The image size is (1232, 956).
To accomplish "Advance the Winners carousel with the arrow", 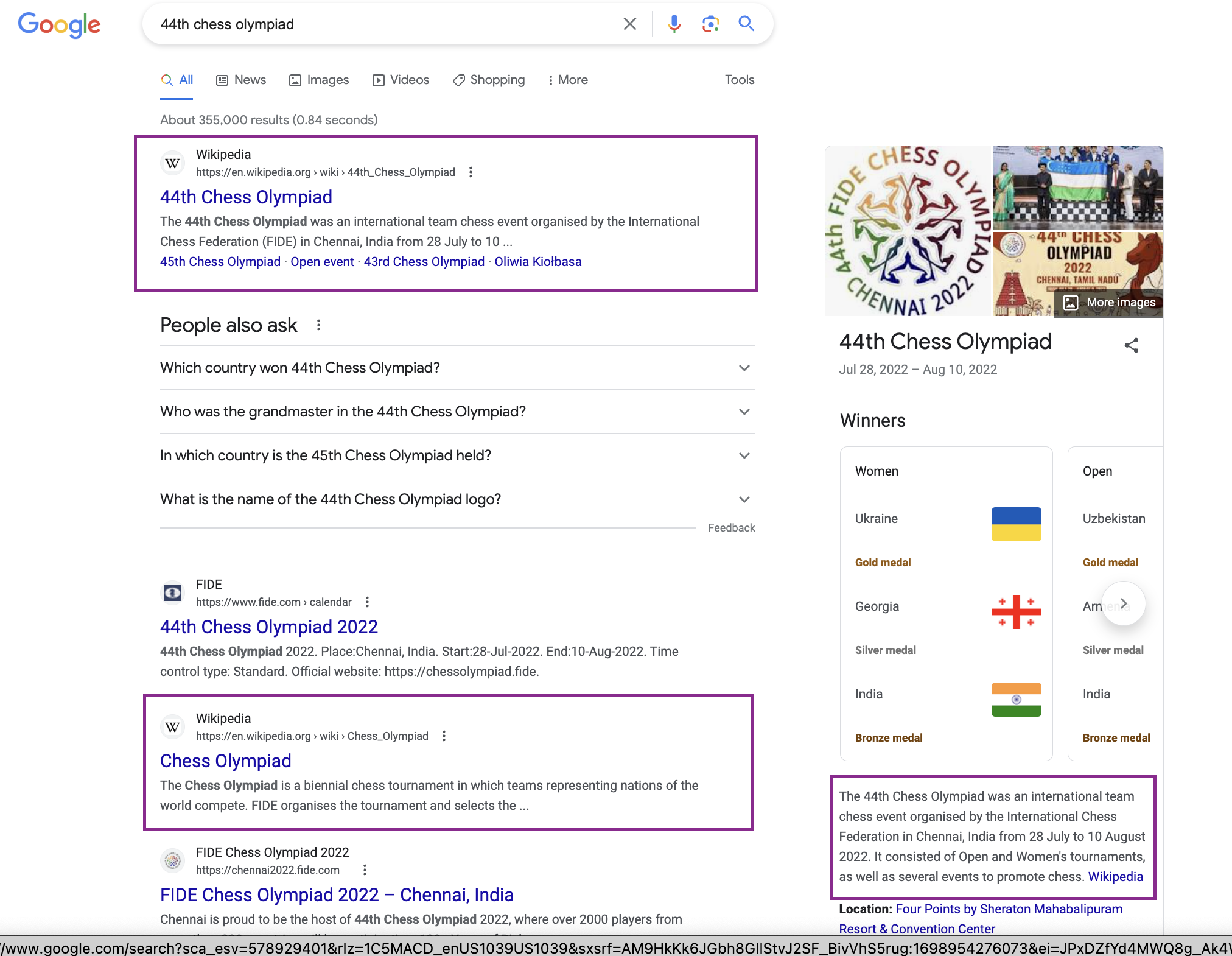I will coord(1123,603).
